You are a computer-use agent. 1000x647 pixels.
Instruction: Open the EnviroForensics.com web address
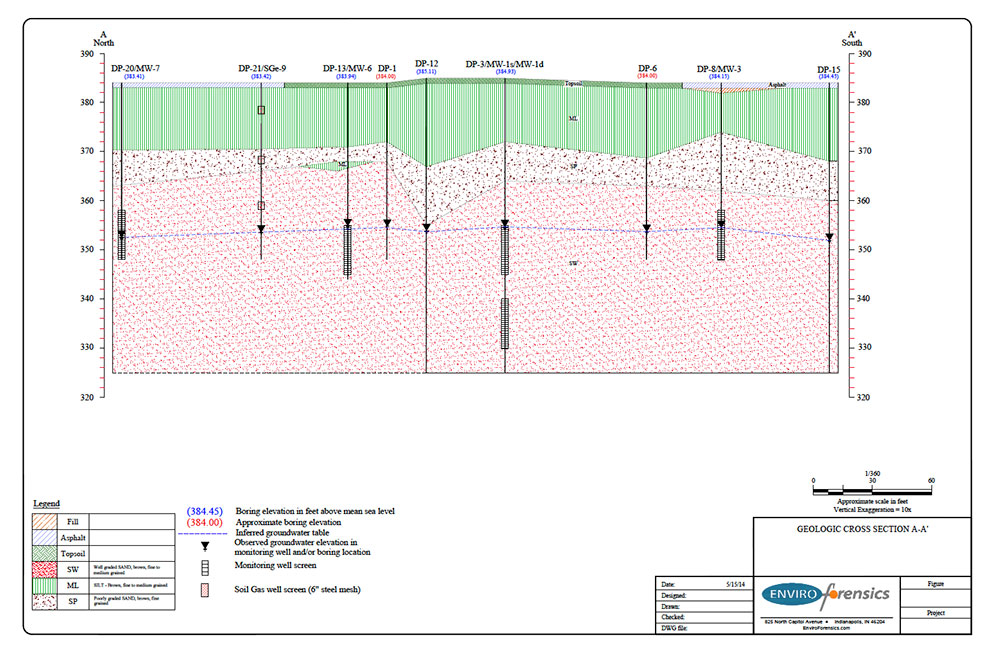tap(826, 628)
